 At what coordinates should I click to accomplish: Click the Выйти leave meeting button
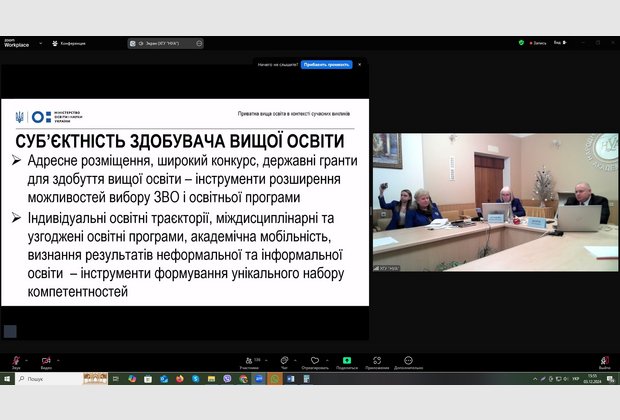click(x=604, y=360)
